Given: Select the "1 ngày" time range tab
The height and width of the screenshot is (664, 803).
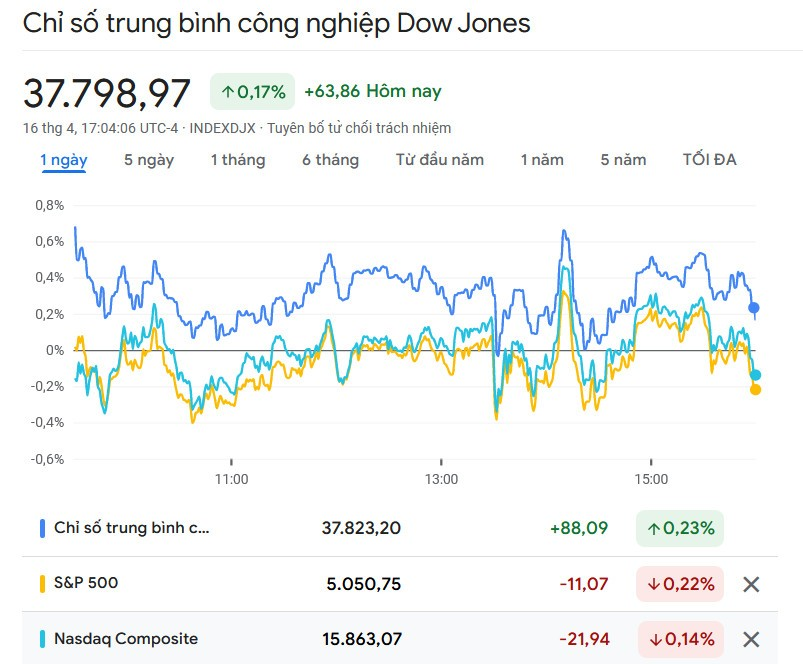Looking at the screenshot, I should [x=64, y=160].
